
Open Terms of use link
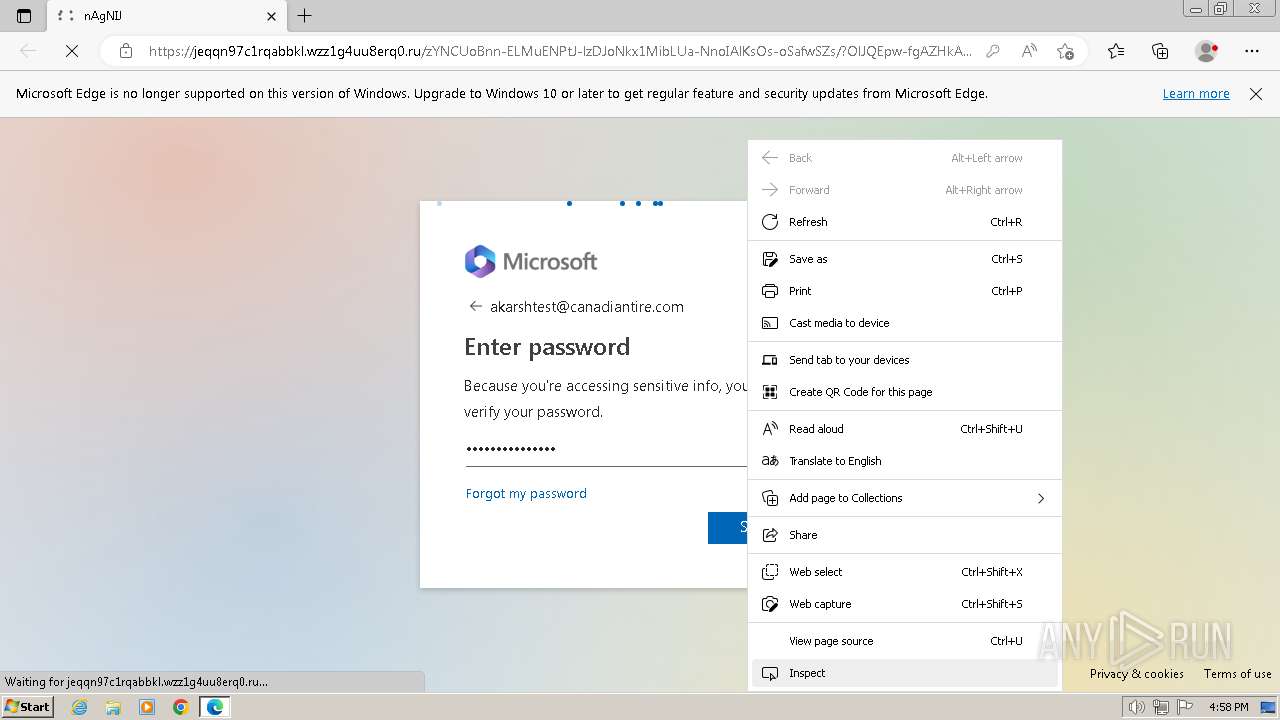[x=1238, y=674]
